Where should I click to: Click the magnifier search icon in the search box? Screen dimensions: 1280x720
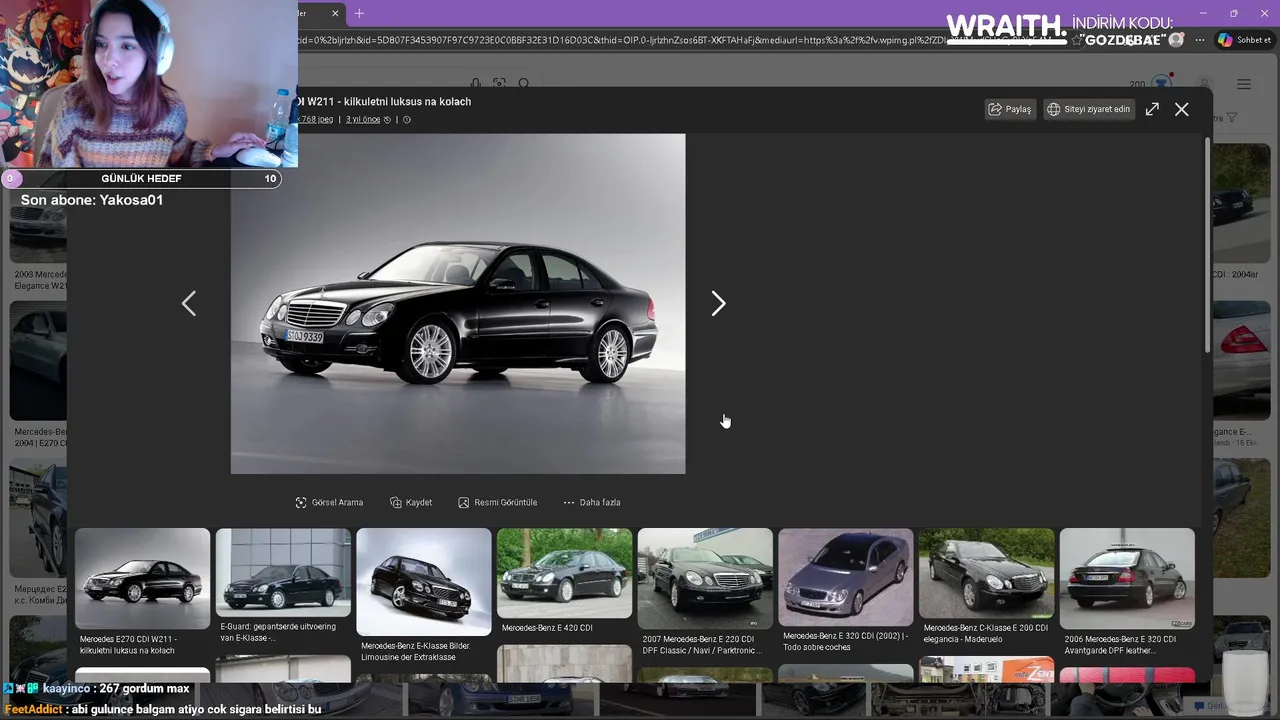coord(523,83)
